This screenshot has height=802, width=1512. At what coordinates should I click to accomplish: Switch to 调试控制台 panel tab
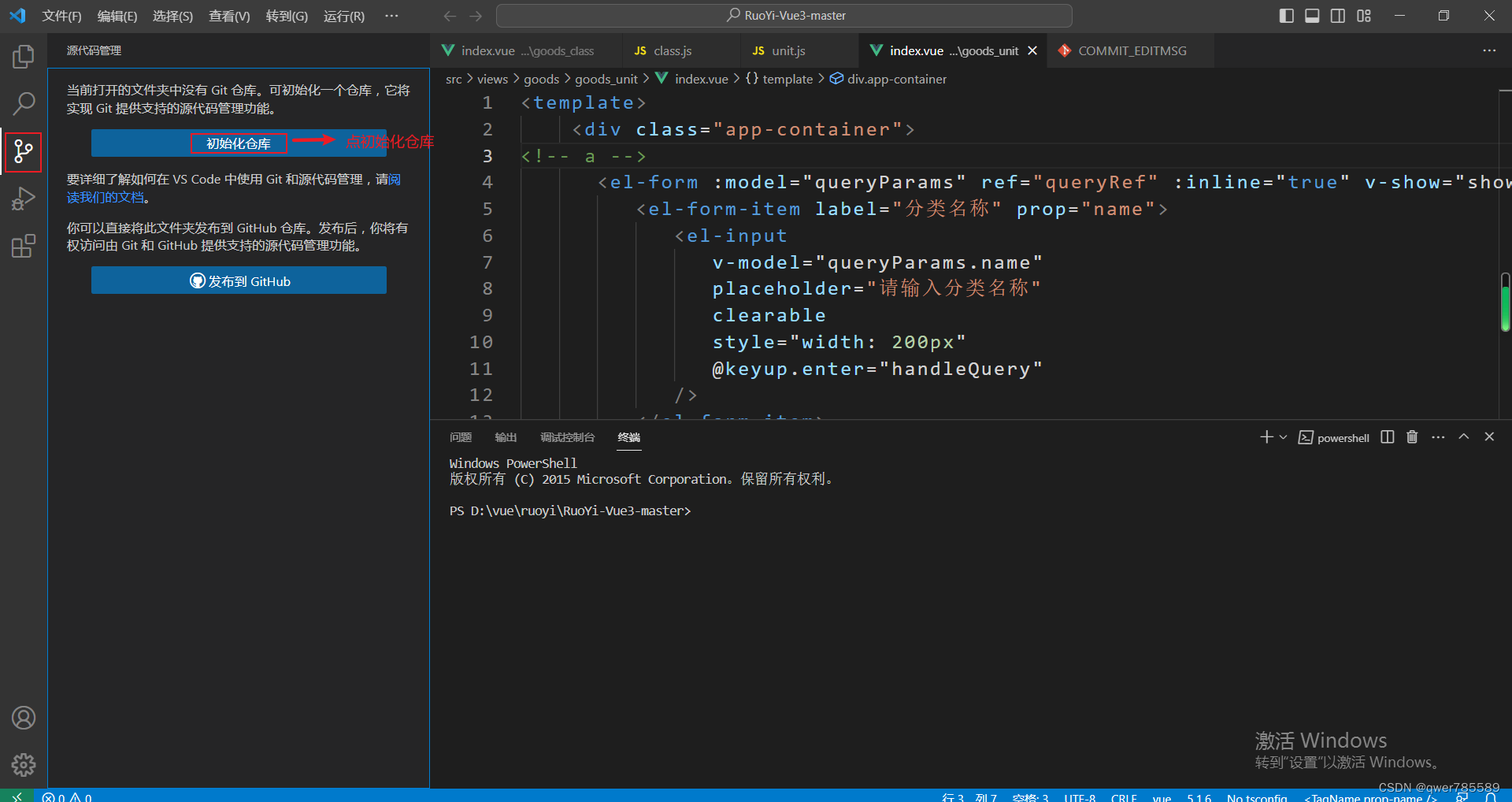point(567,437)
